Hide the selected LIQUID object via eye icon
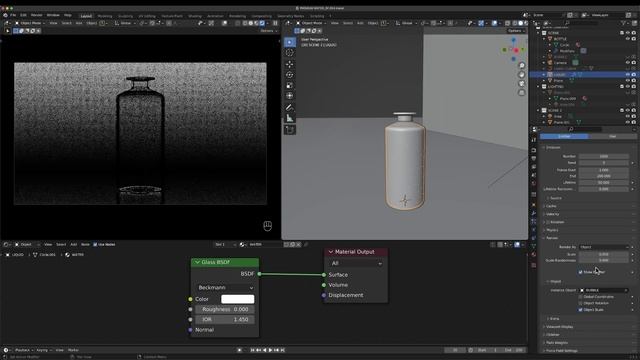The height and width of the screenshot is (360, 640). pyautogui.click(x=628, y=75)
